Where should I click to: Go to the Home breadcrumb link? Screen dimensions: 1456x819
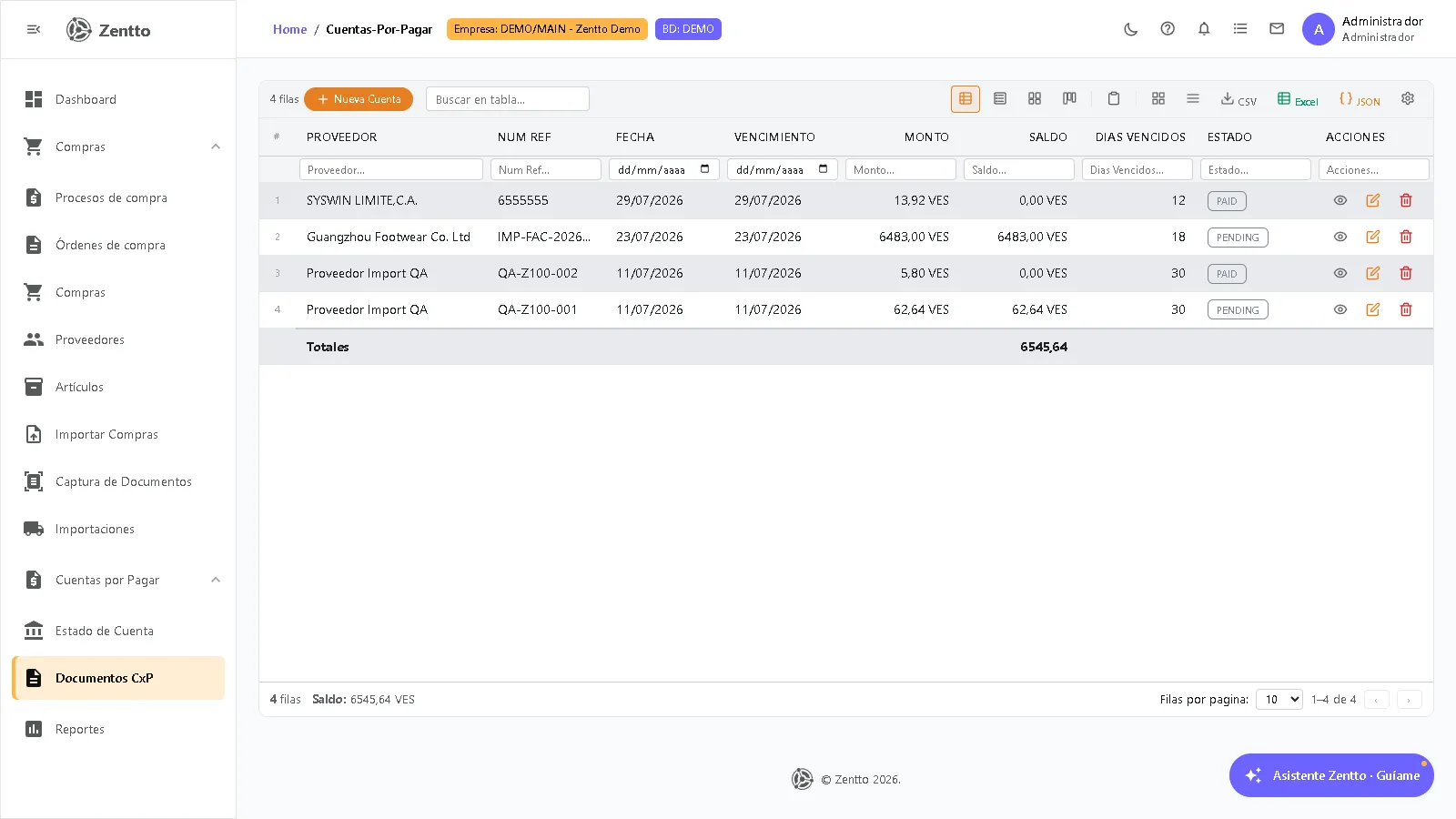[x=289, y=29]
